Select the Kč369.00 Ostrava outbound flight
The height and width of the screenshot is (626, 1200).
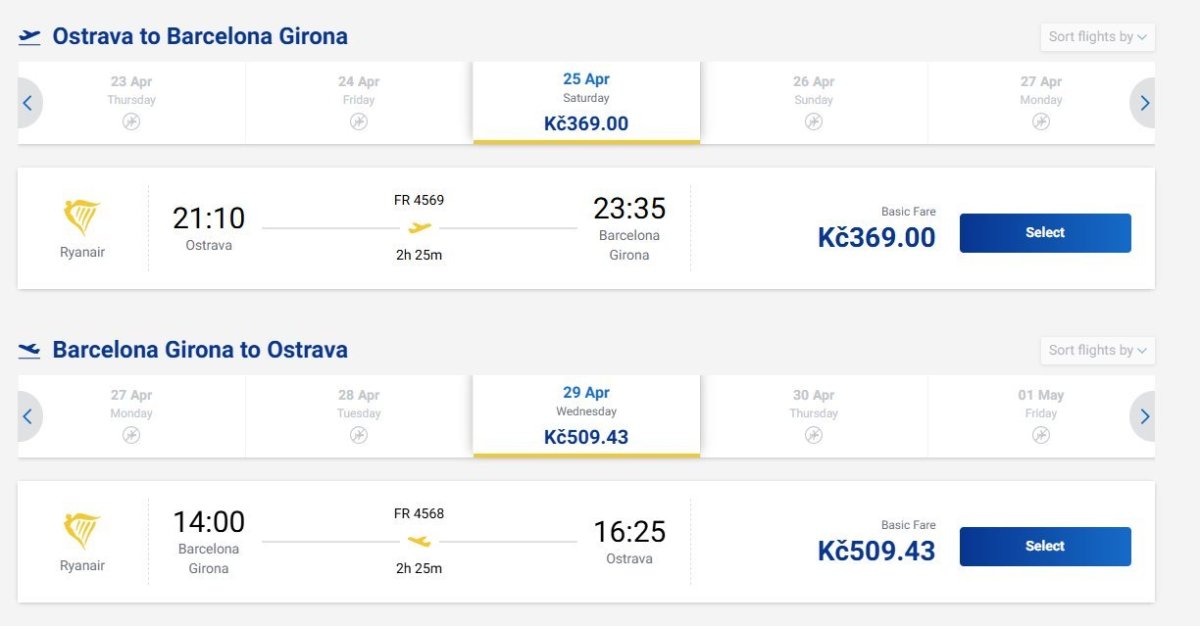click(1045, 233)
